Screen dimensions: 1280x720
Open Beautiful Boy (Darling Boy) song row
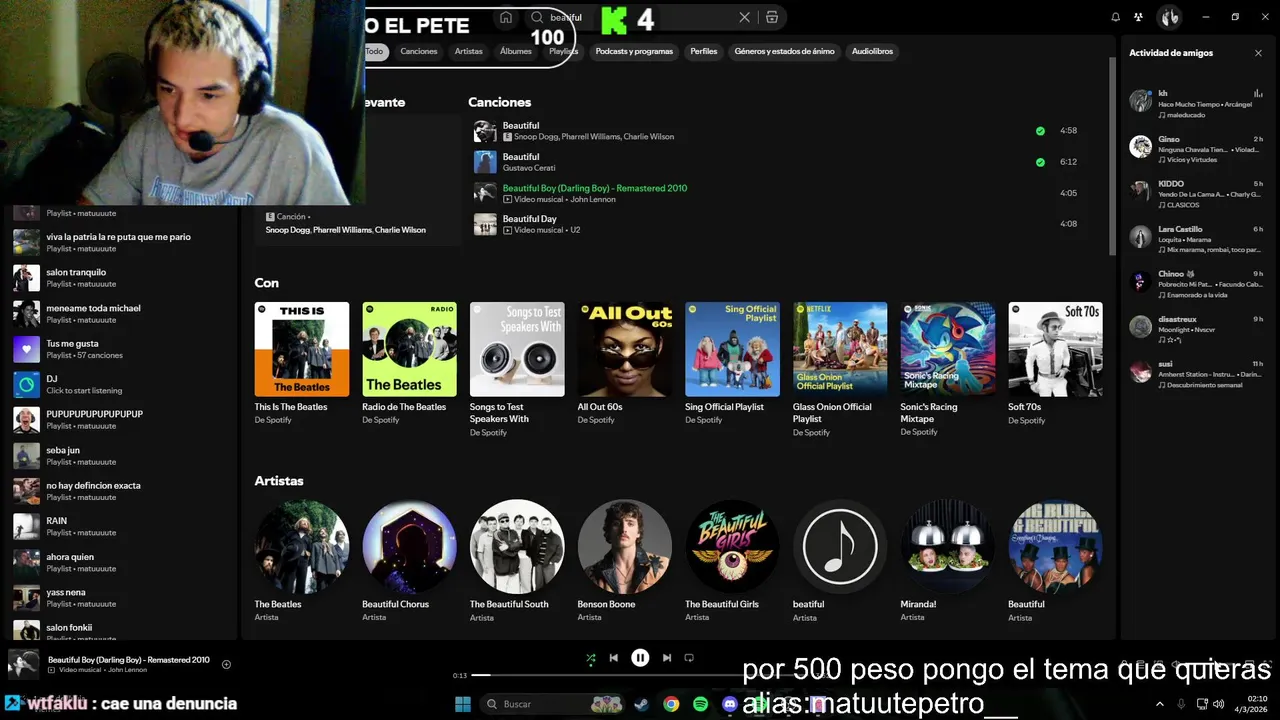775,193
